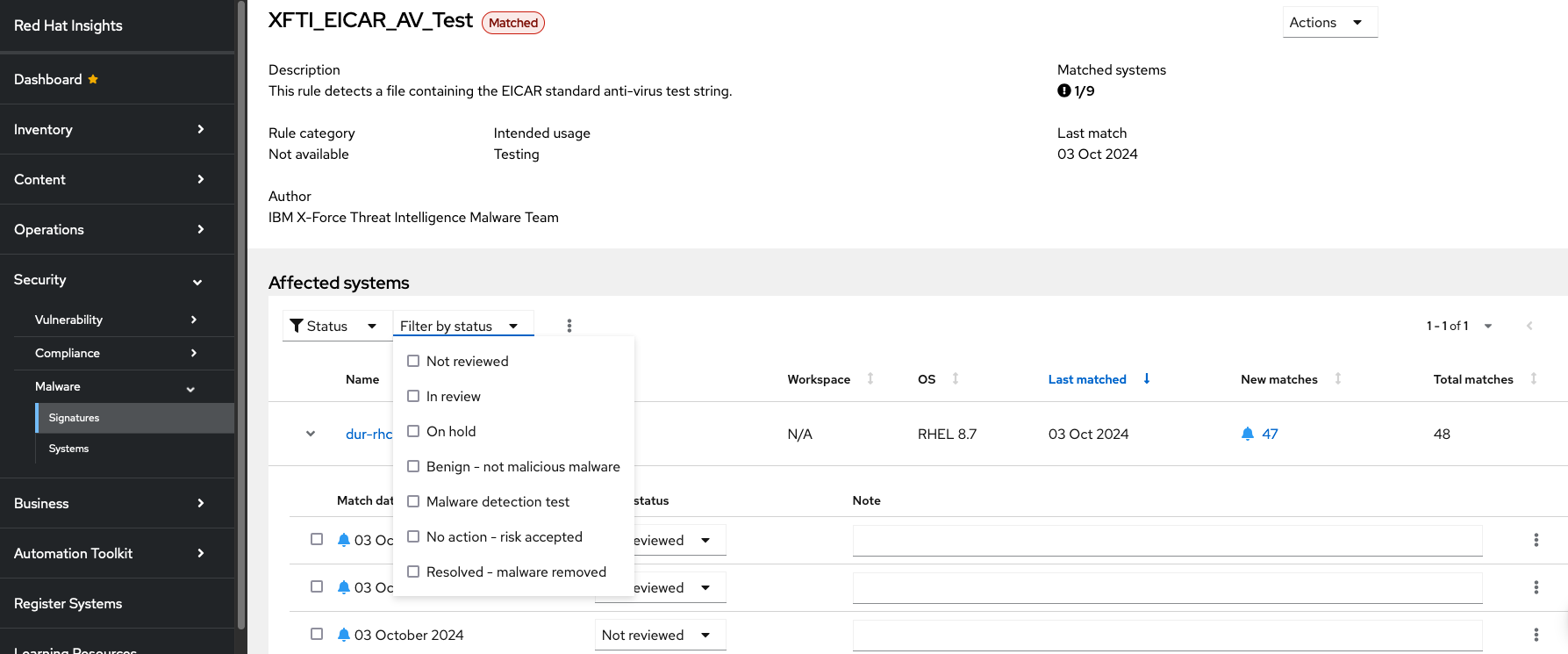Sort by the Total matches column arrows
Screen dimensions: 1568x654
click(1534, 378)
